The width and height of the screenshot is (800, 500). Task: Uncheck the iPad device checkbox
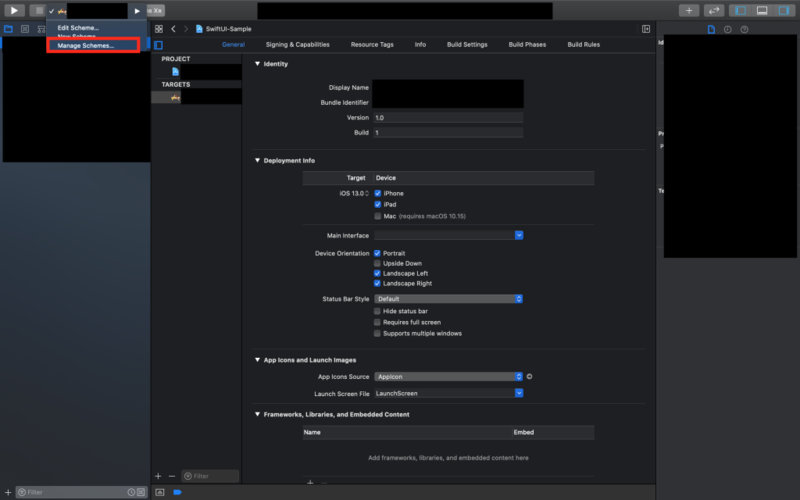pos(378,205)
